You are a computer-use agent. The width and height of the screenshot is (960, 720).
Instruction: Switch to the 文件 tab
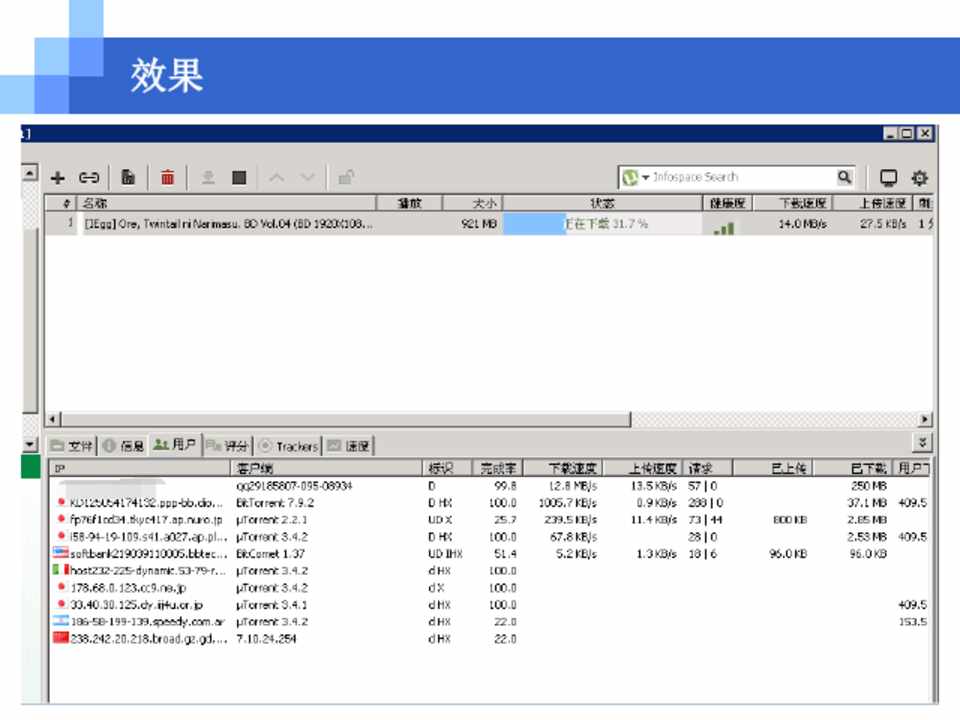point(72,446)
